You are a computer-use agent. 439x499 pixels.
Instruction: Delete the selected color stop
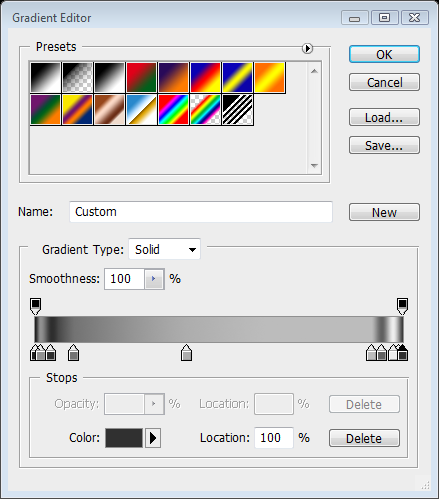(364, 438)
